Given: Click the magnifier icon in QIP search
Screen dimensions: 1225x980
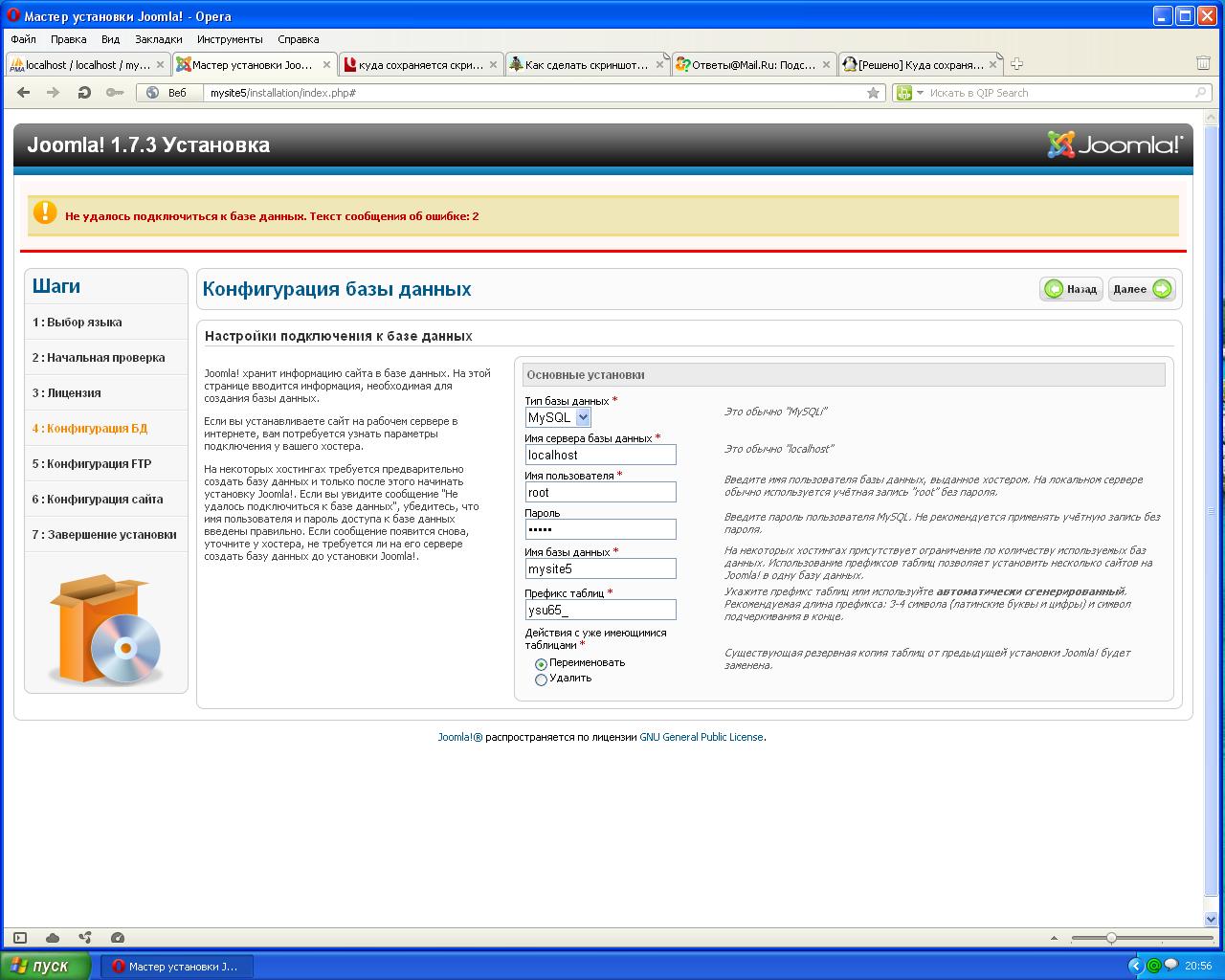Looking at the screenshot, I should (x=1201, y=93).
